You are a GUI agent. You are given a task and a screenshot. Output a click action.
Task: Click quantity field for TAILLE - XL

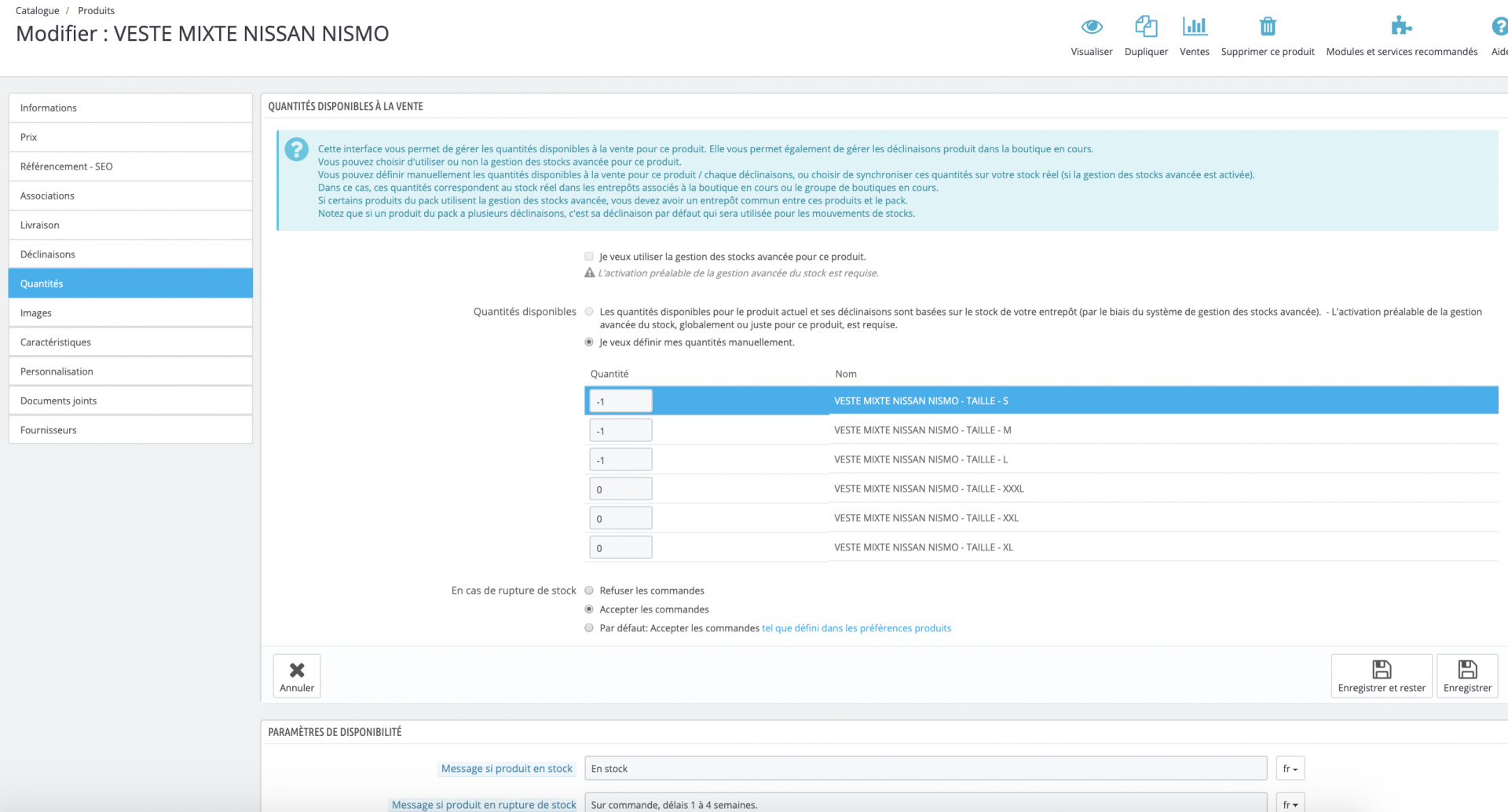[x=620, y=547]
